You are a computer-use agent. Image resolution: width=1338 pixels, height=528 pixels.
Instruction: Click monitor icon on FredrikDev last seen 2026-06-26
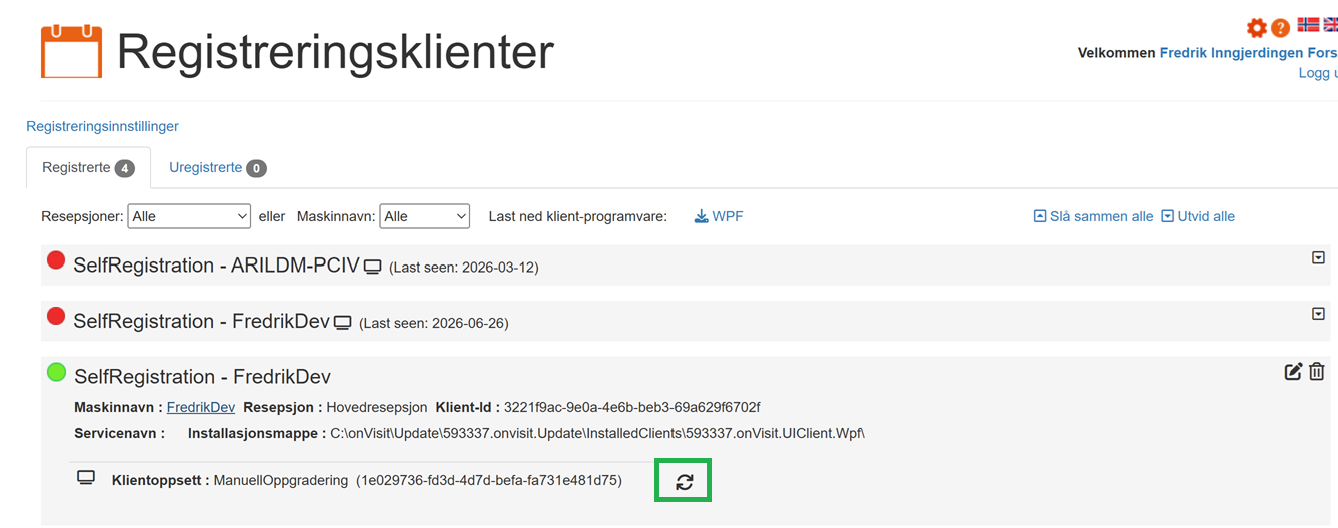coord(343,323)
